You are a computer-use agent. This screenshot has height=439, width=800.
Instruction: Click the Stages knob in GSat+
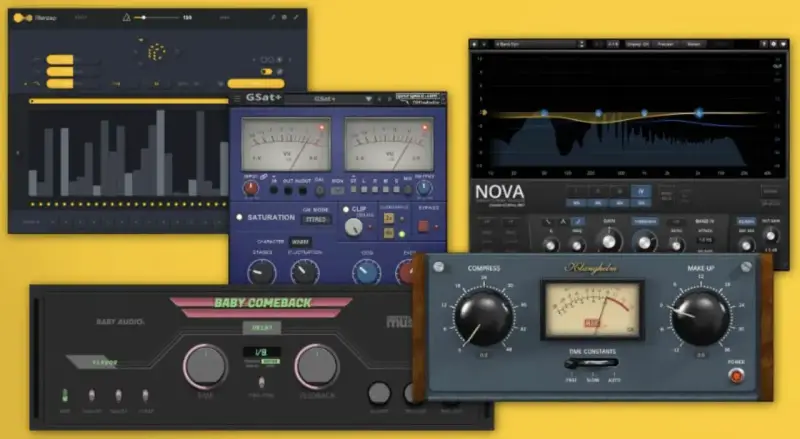(x=262, y=272)
